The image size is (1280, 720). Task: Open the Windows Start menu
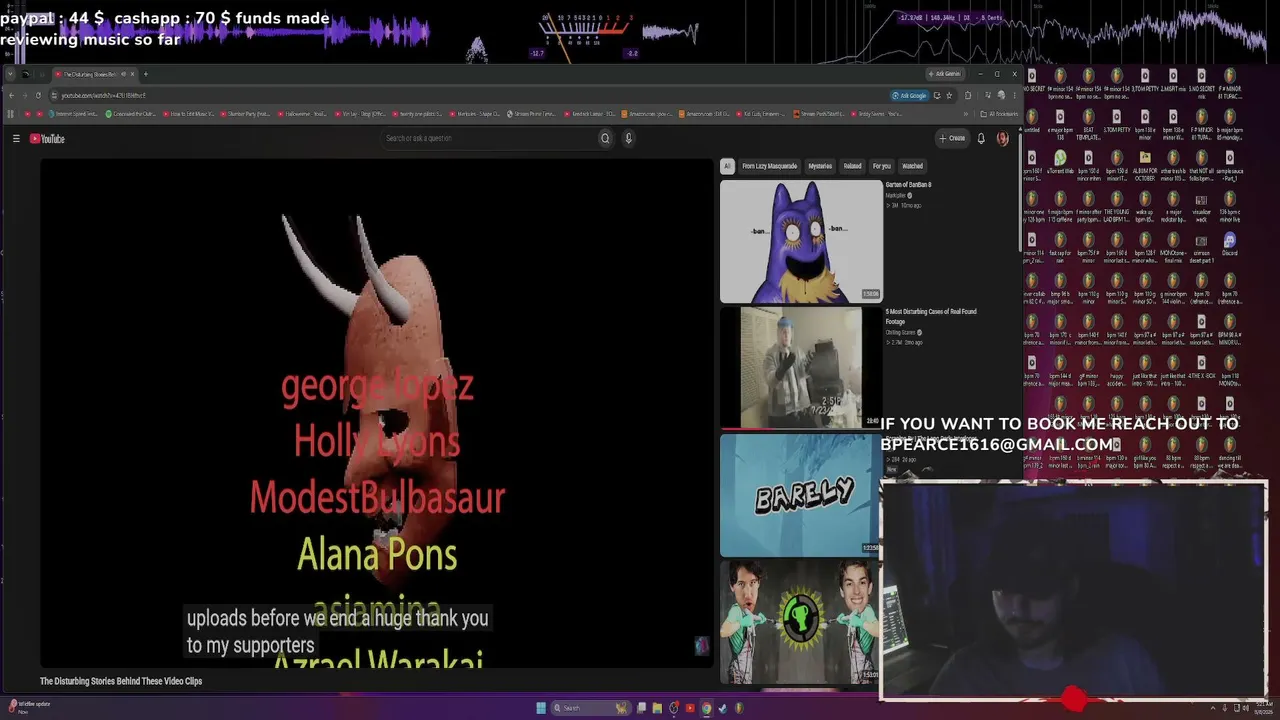click(x=541, y=708)
